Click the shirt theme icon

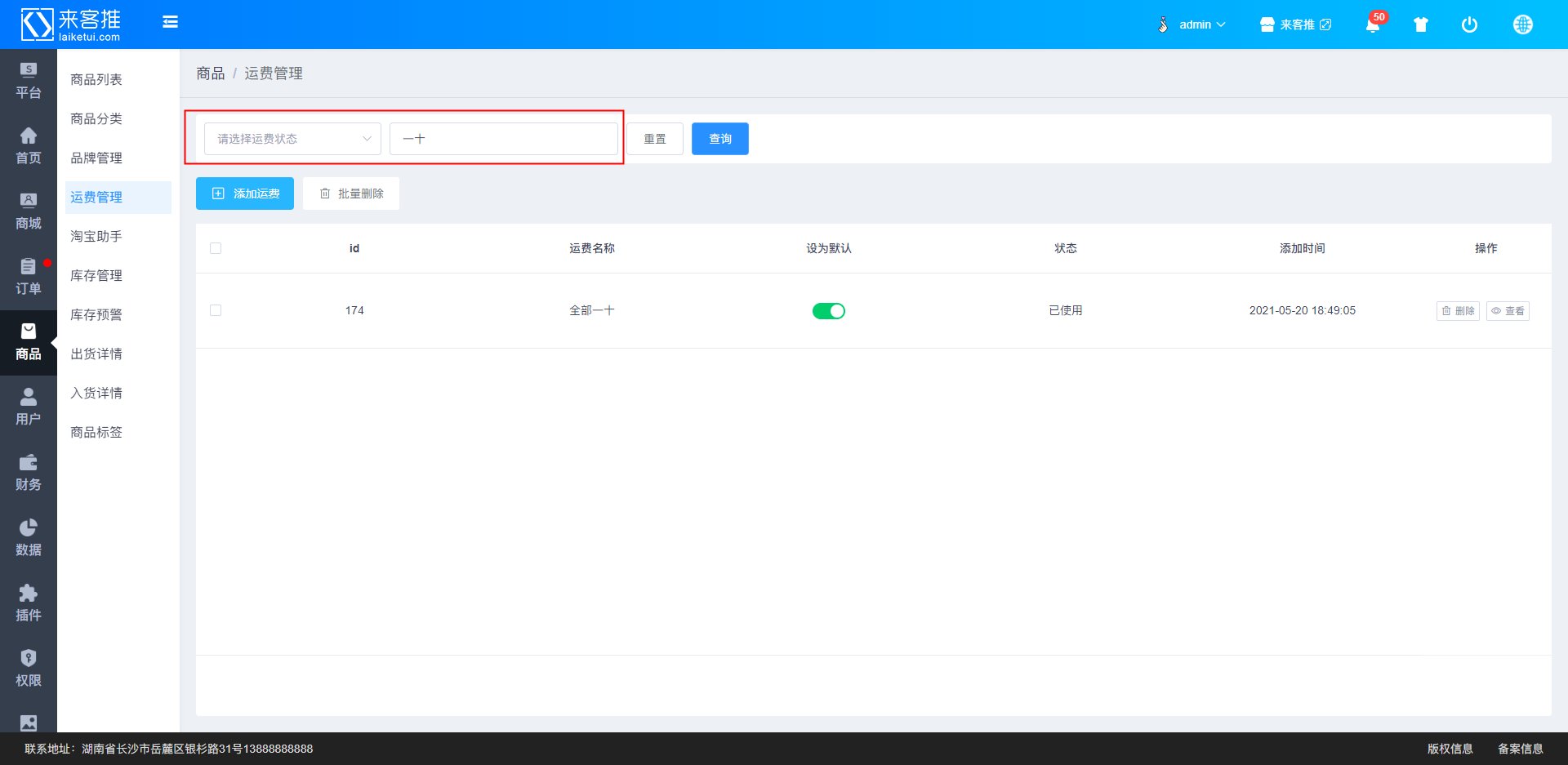[1421, 24]
